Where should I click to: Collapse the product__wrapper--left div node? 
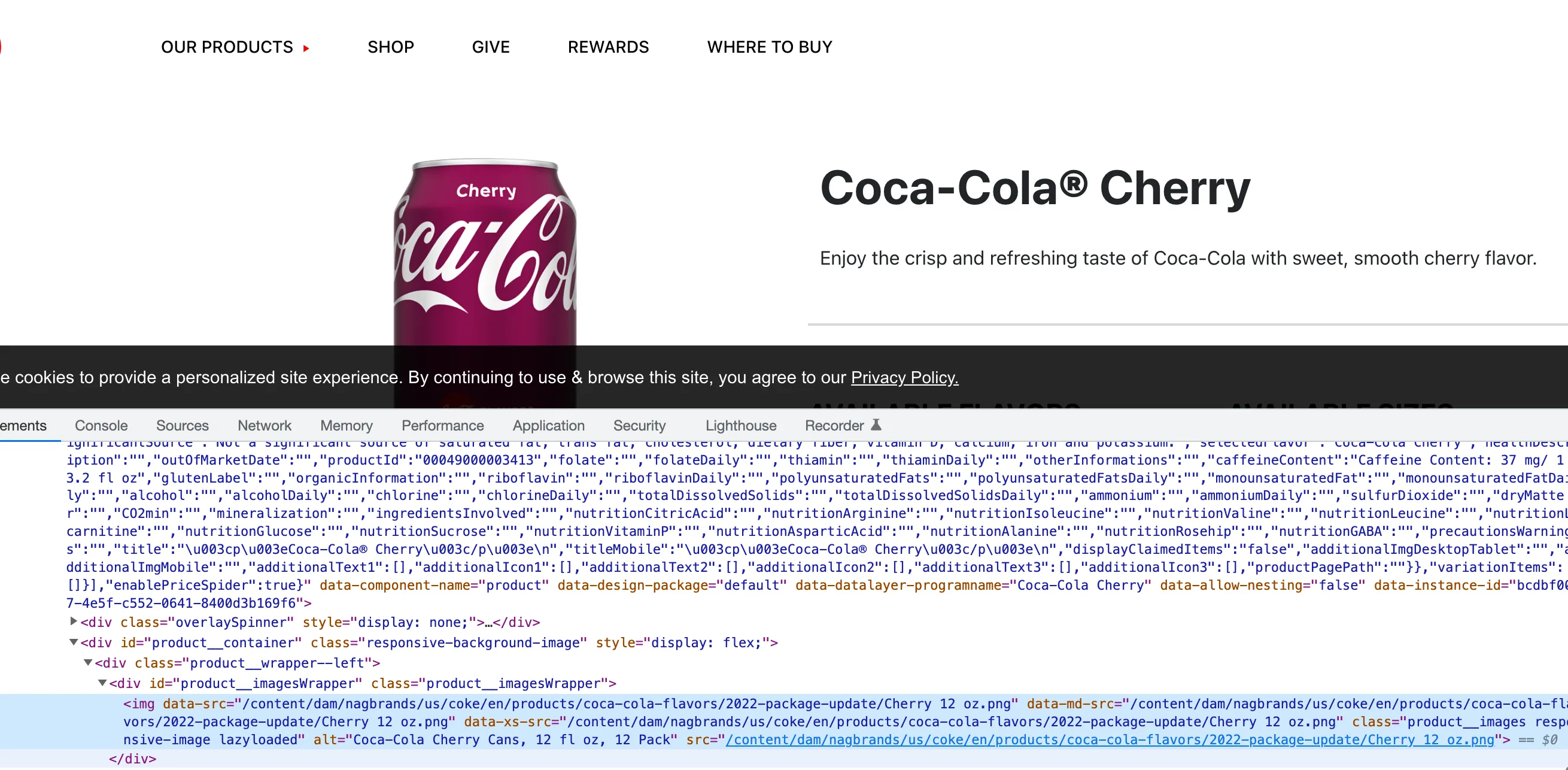[88, 662]
